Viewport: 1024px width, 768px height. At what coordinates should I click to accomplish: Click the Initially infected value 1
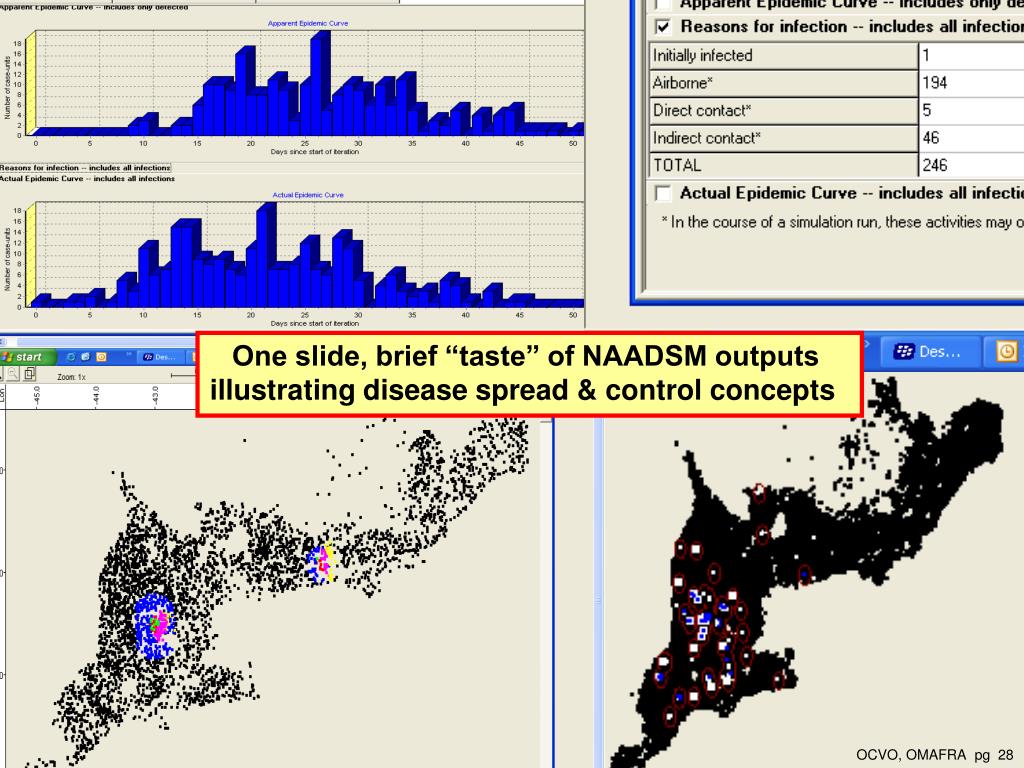click(x=972, y=56)
